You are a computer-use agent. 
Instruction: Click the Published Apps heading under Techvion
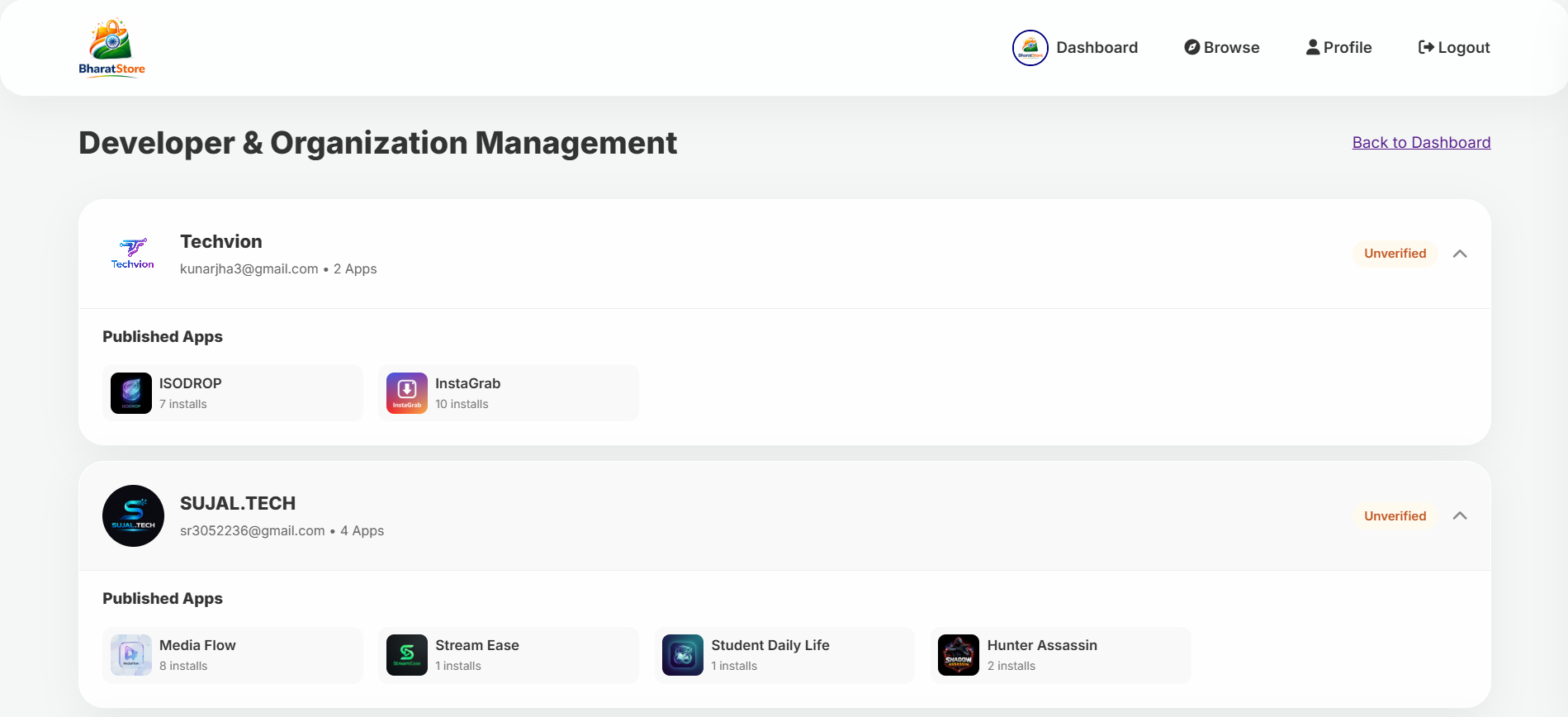click(x=163, y=337)
